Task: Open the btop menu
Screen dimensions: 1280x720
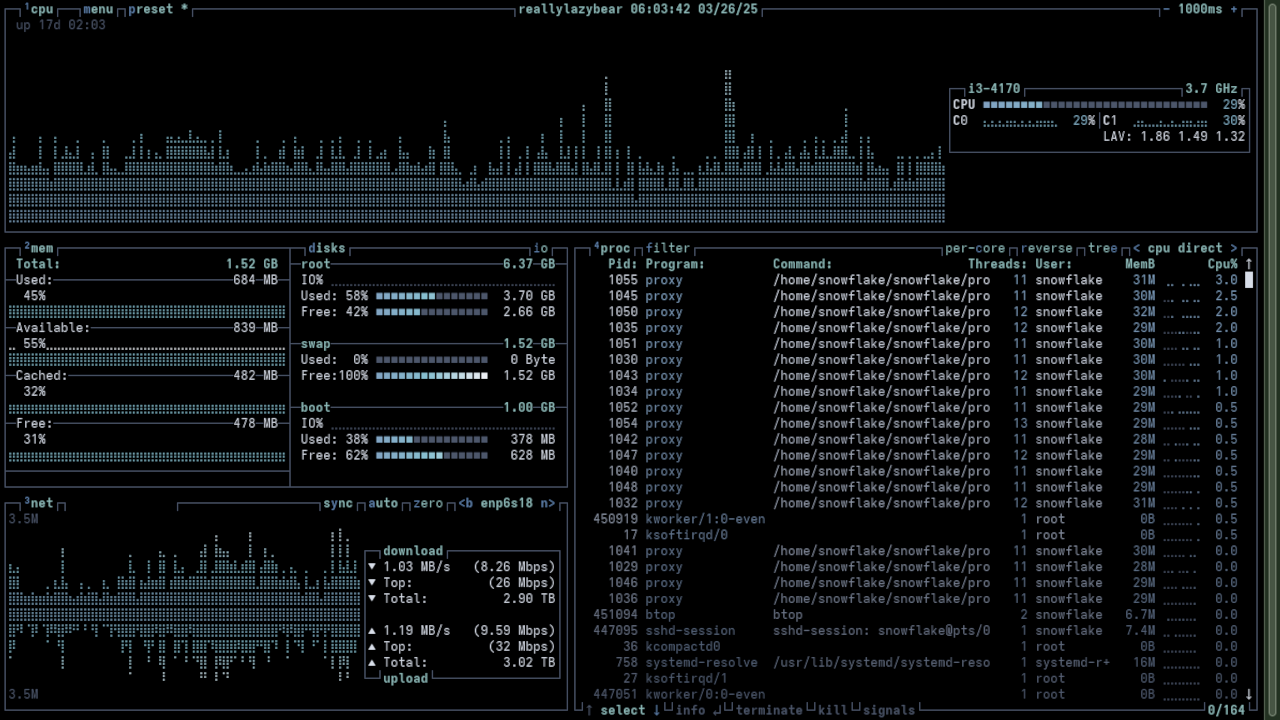Action: click(98, 9)
